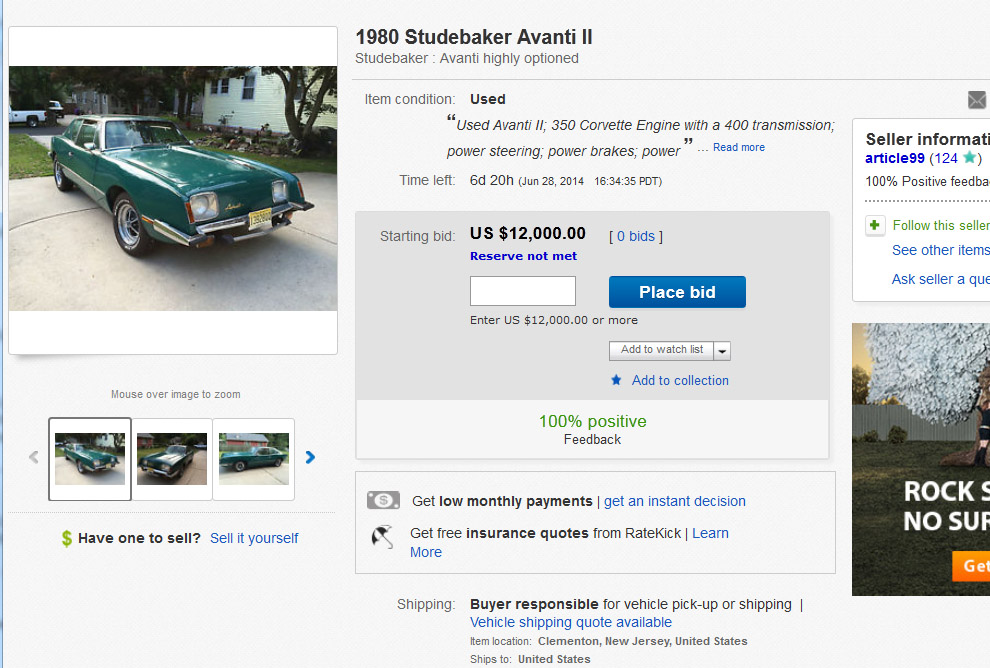Click in the bid amount field
990x668 pixels.
coord(523,291)
